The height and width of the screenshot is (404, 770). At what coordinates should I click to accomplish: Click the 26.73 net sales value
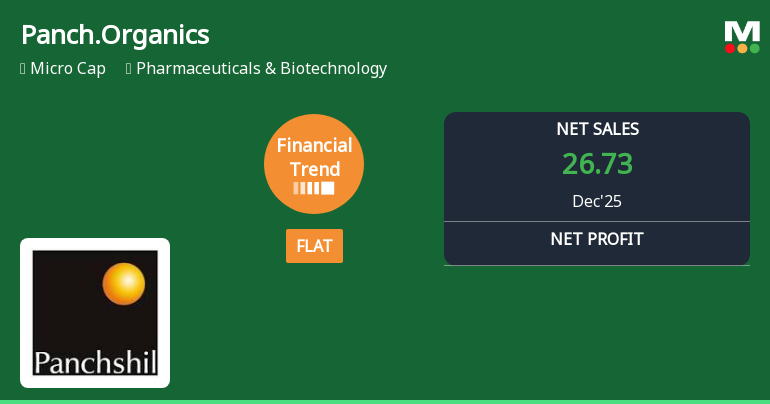(x=597, y=164)
